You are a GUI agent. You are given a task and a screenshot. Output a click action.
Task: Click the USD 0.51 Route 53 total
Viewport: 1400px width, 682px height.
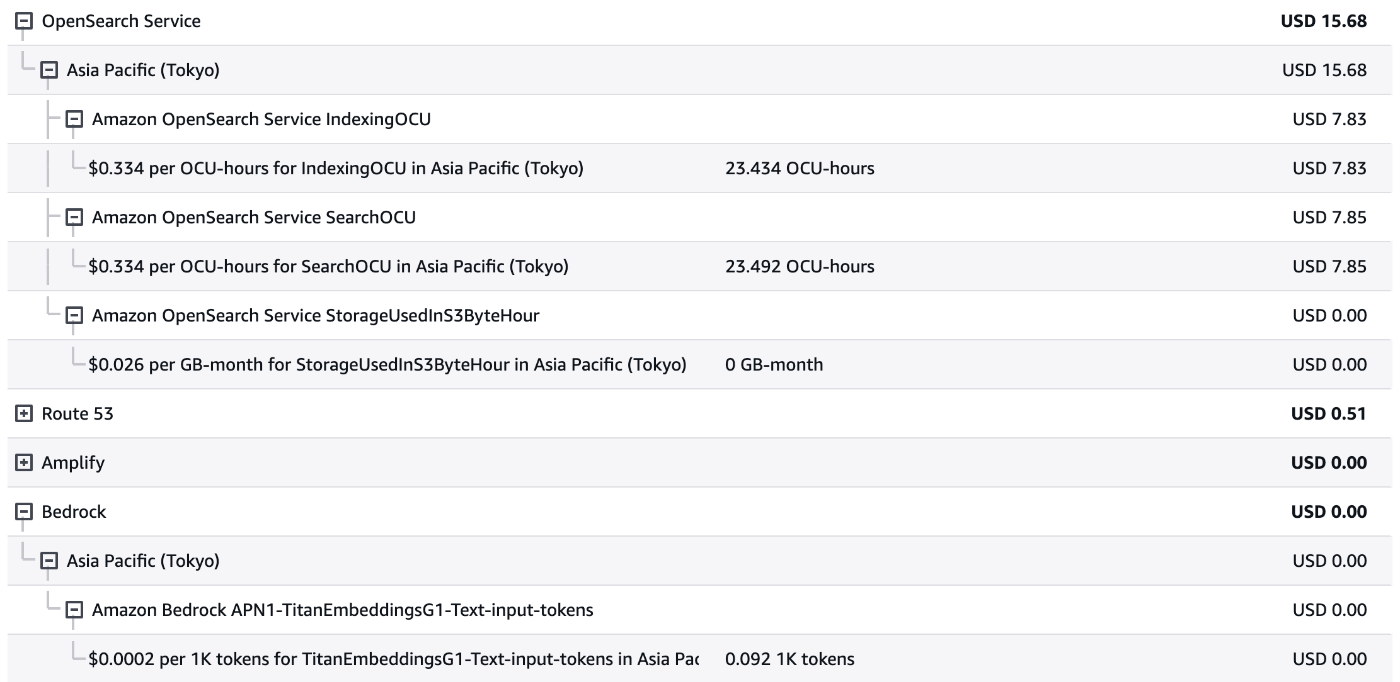[x=1328, y=413]
